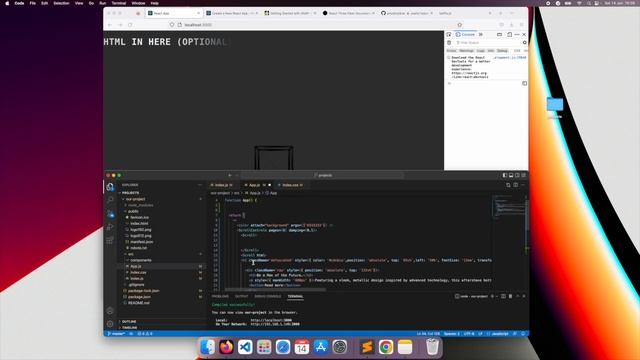Open the App Store from the Dock
Screen dimensions: 640x360
point(321,347)
